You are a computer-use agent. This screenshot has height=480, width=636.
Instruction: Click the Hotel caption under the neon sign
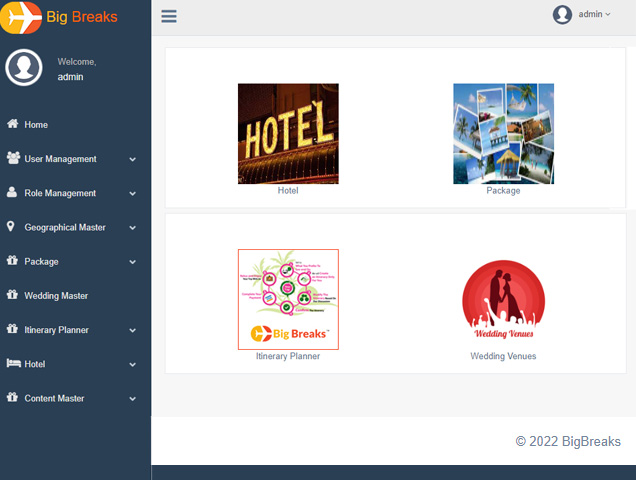click(288, 190)
